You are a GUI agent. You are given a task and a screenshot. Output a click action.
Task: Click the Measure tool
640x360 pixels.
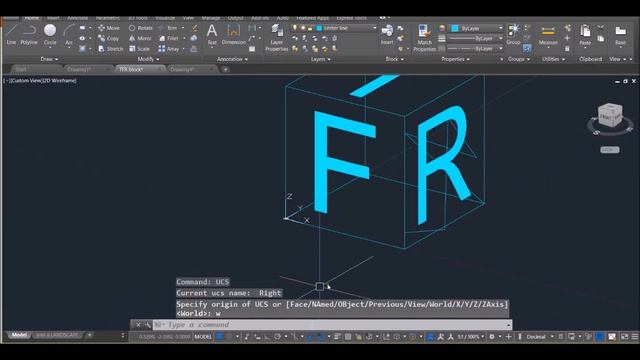coord(548,35)
